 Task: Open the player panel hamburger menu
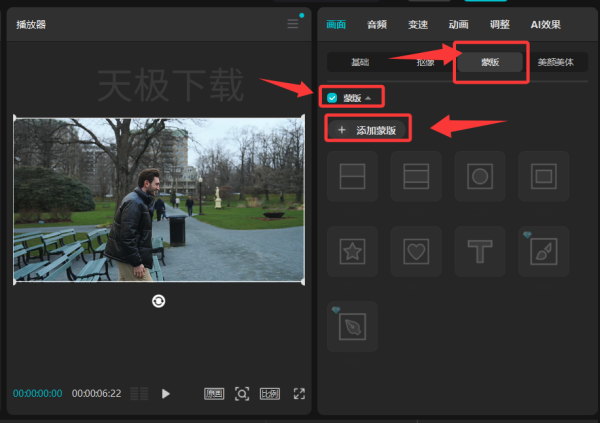[293, 24]
